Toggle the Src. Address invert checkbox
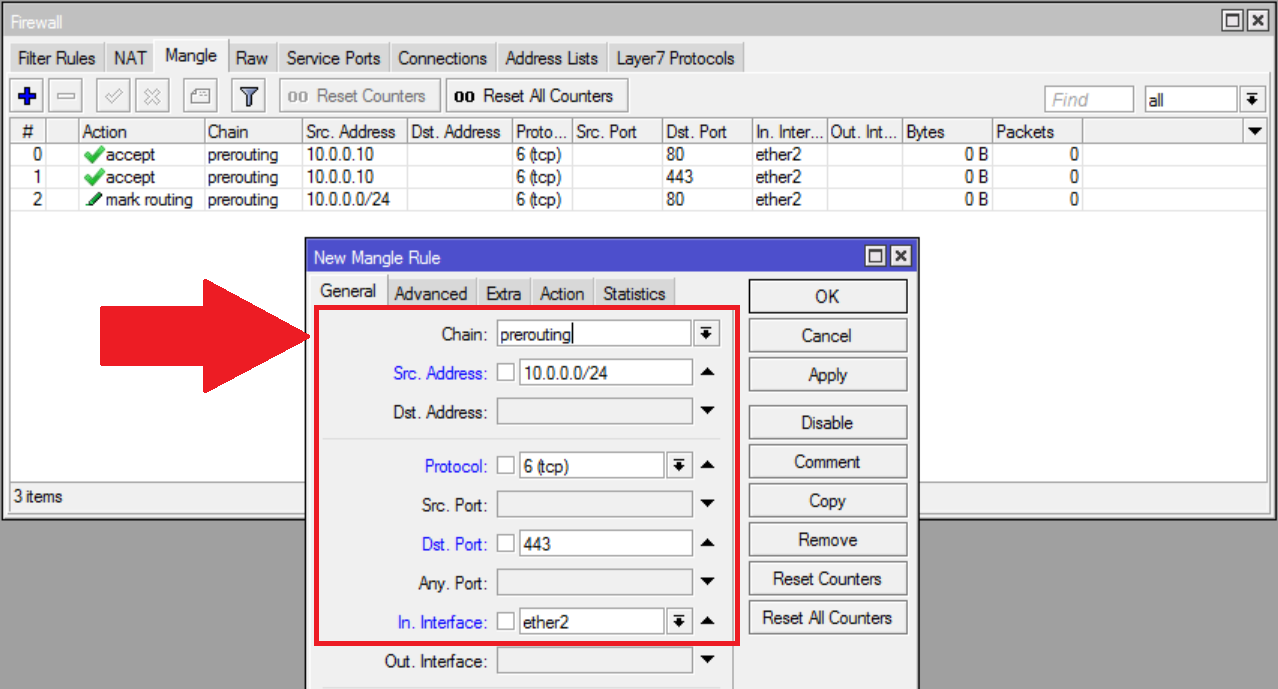1278x689 pixels. click(x=506, y=373)
